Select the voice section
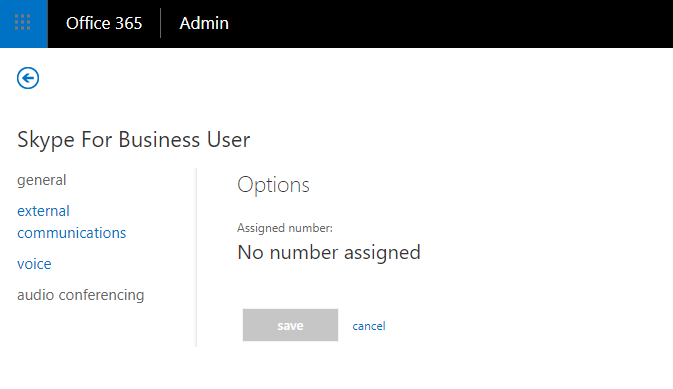This screenshot has width=673, height=389. click(34, 264)
